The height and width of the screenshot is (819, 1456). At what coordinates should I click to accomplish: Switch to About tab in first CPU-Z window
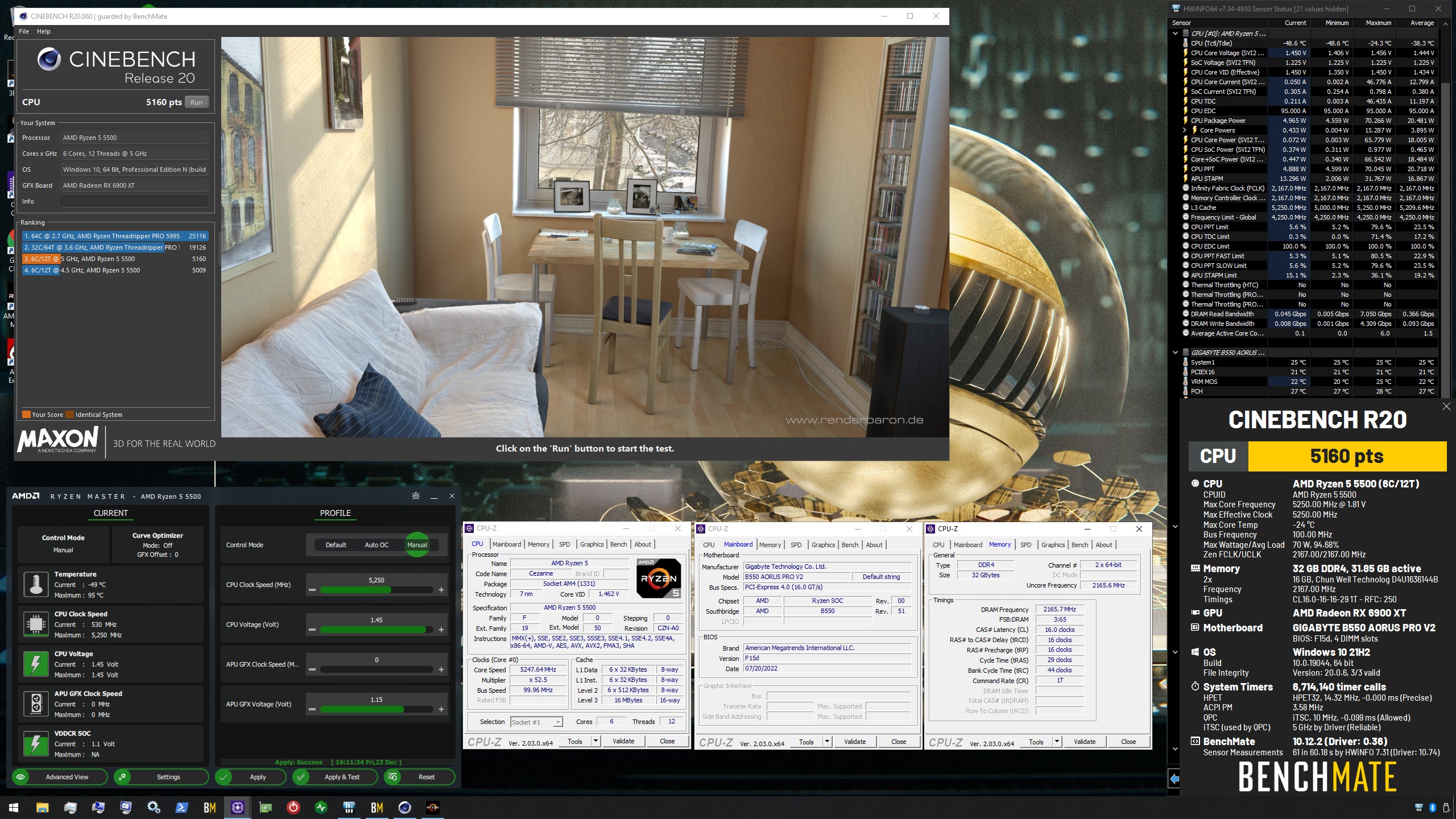tap(643, 544)
